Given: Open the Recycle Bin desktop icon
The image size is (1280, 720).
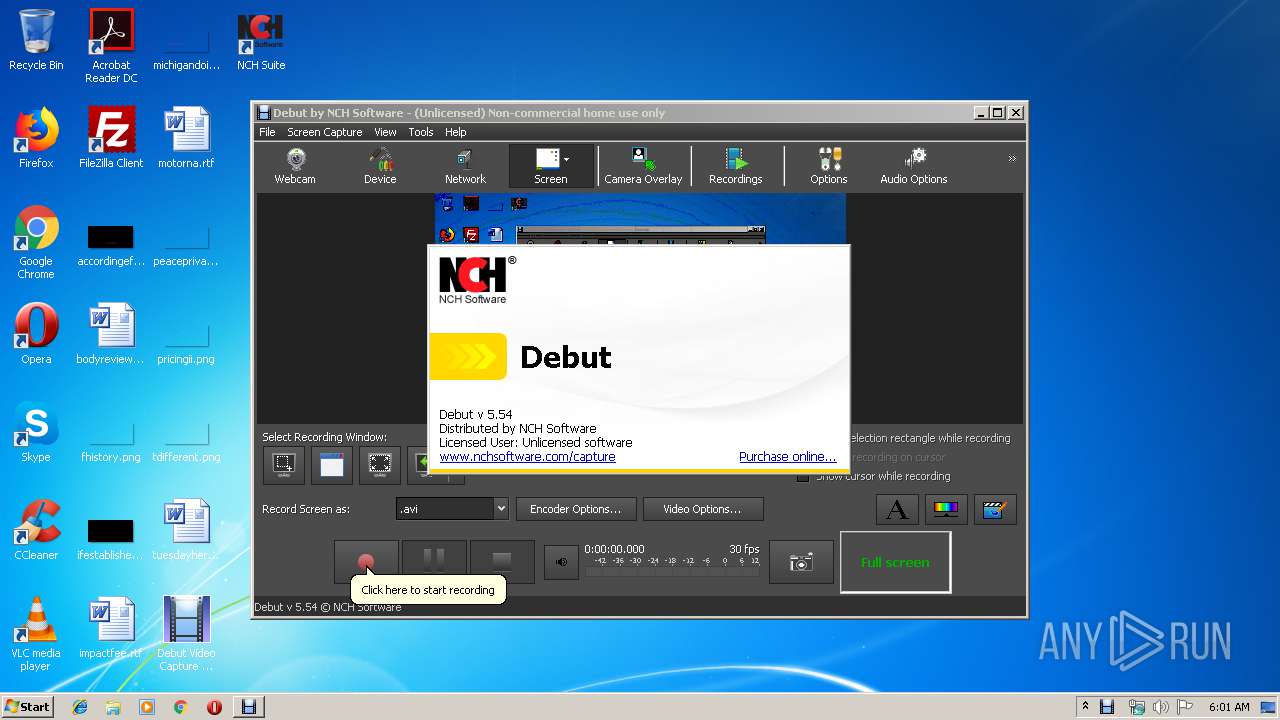Looking at the screenshot, I should click(x=36, y=40).
